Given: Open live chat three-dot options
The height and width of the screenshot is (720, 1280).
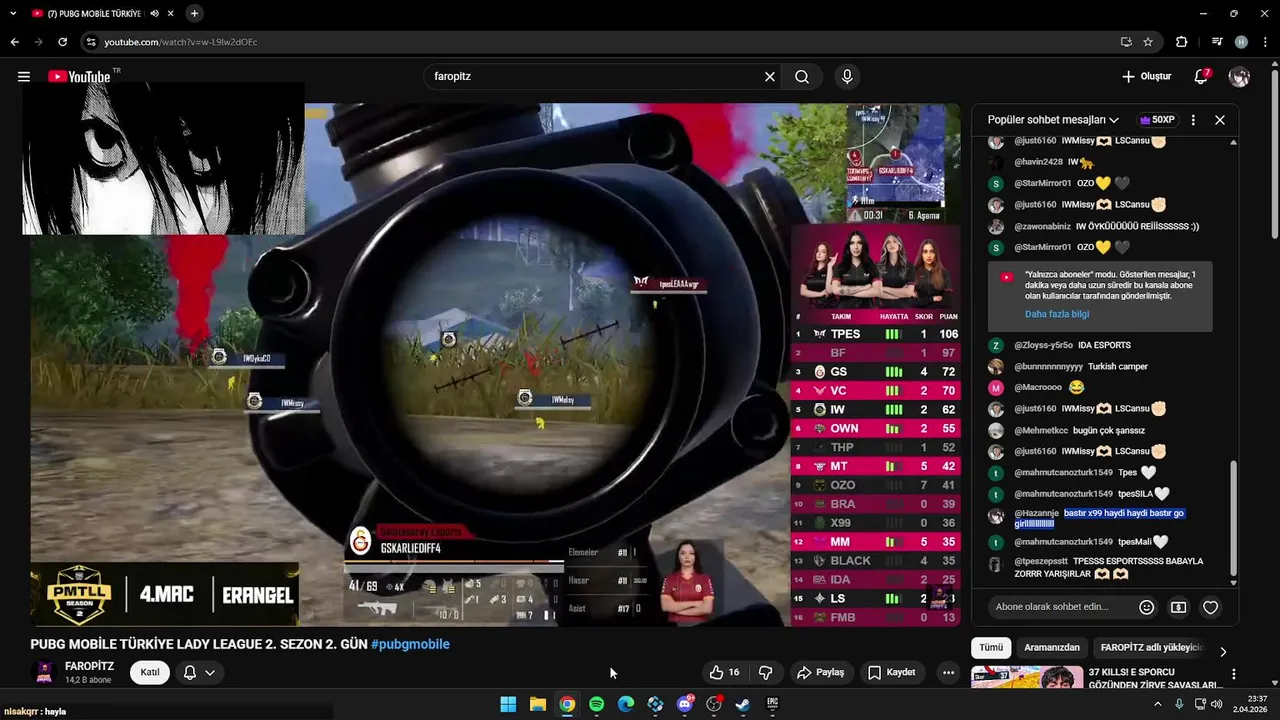Looking at the screenshot, I should coord(1193,120).
